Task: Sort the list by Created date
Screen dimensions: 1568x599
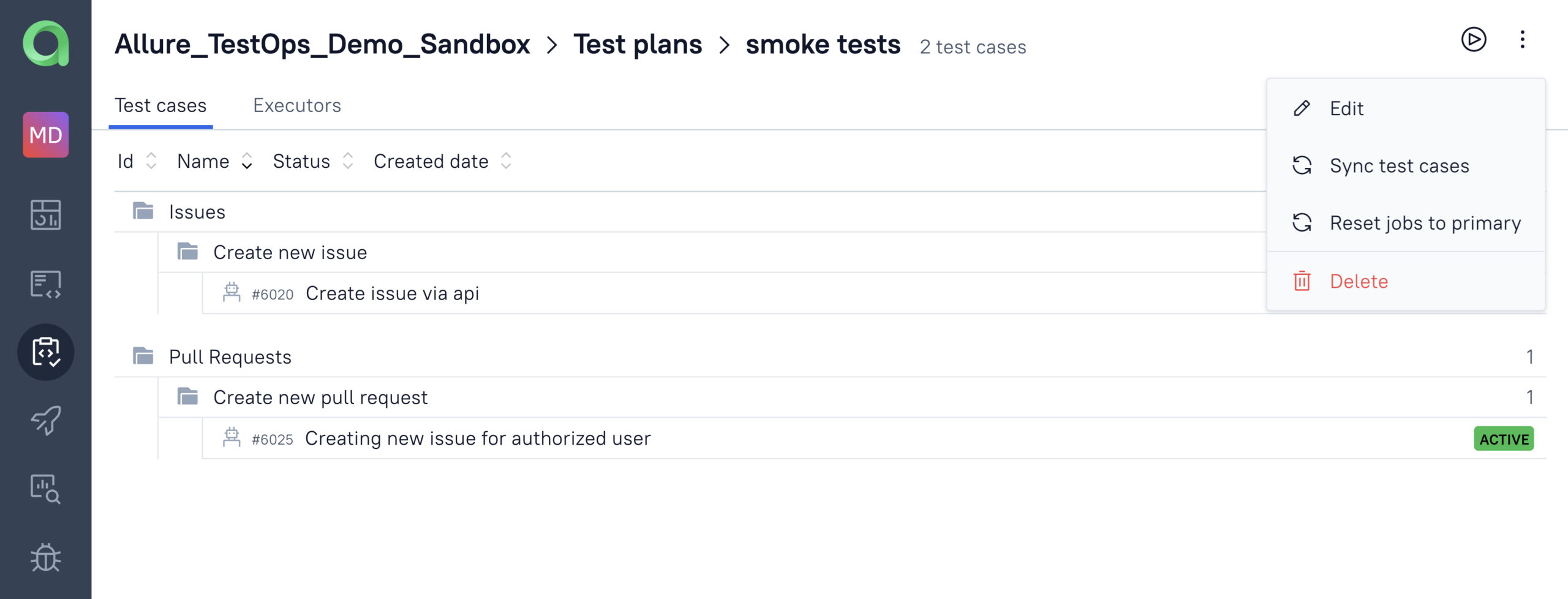Action: pos(443,161)
